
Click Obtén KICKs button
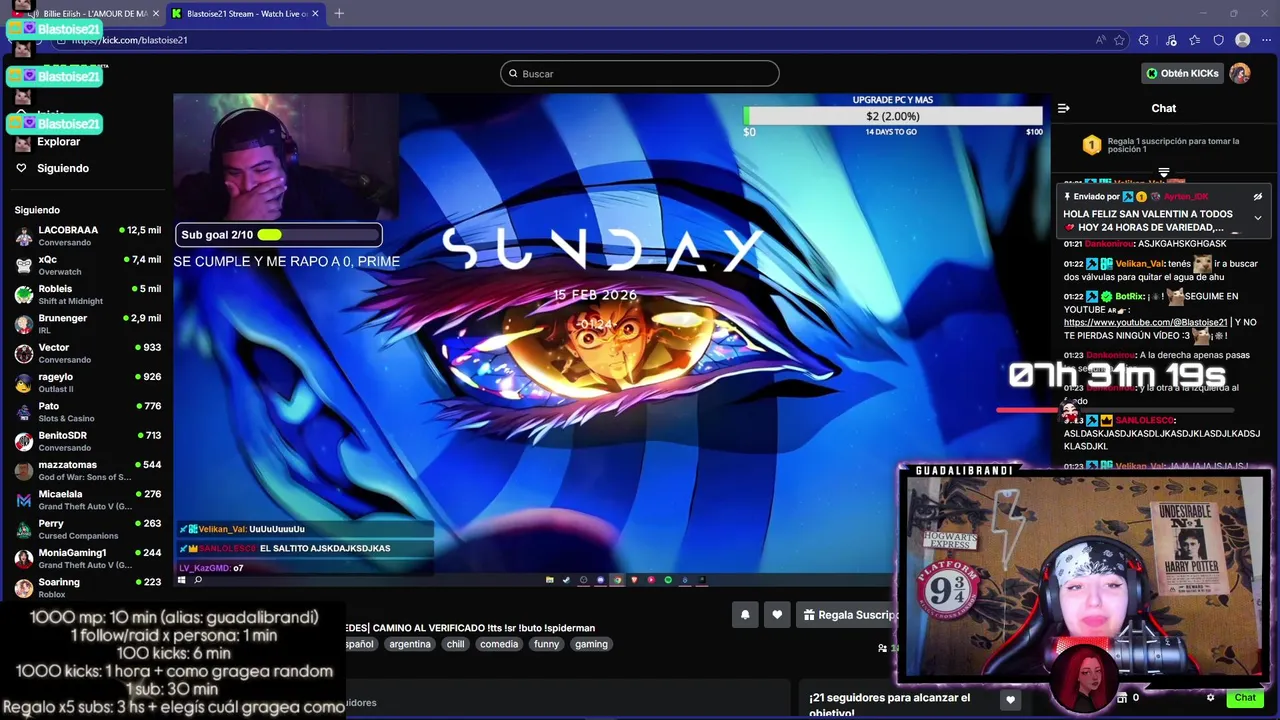(1182, 73)
